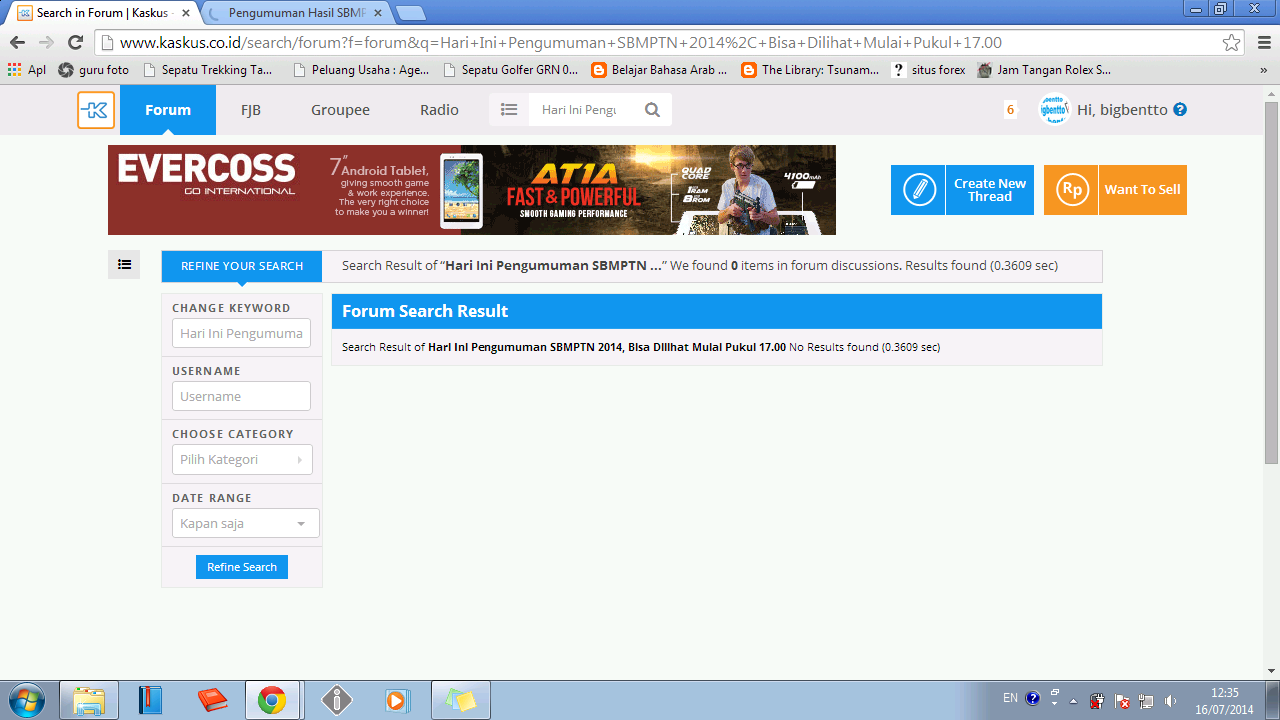Click the Username input field
The image size is (1280, 720).
[x=241, y=396]
